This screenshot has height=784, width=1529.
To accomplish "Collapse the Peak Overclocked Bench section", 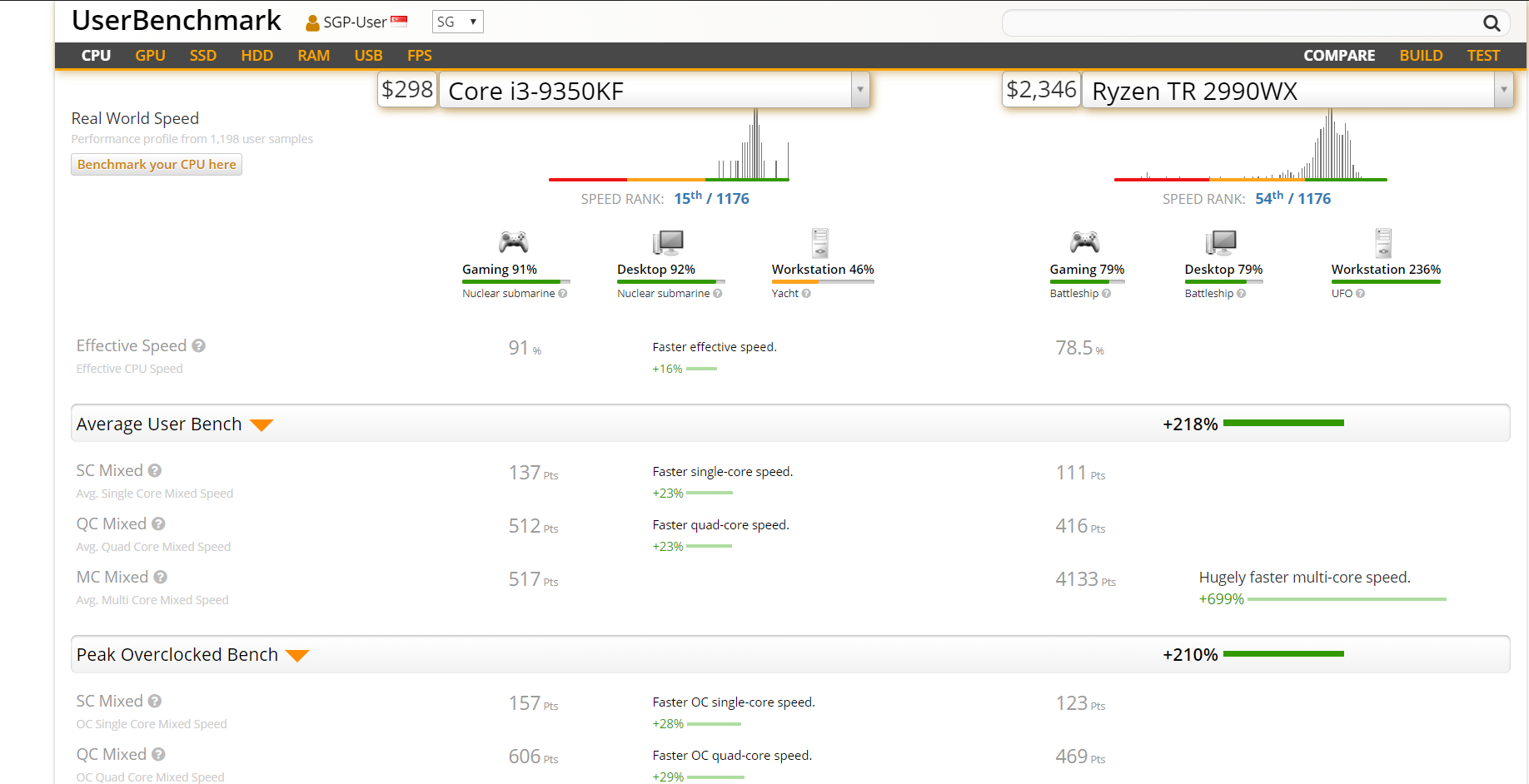I will [x=297, y=656].
